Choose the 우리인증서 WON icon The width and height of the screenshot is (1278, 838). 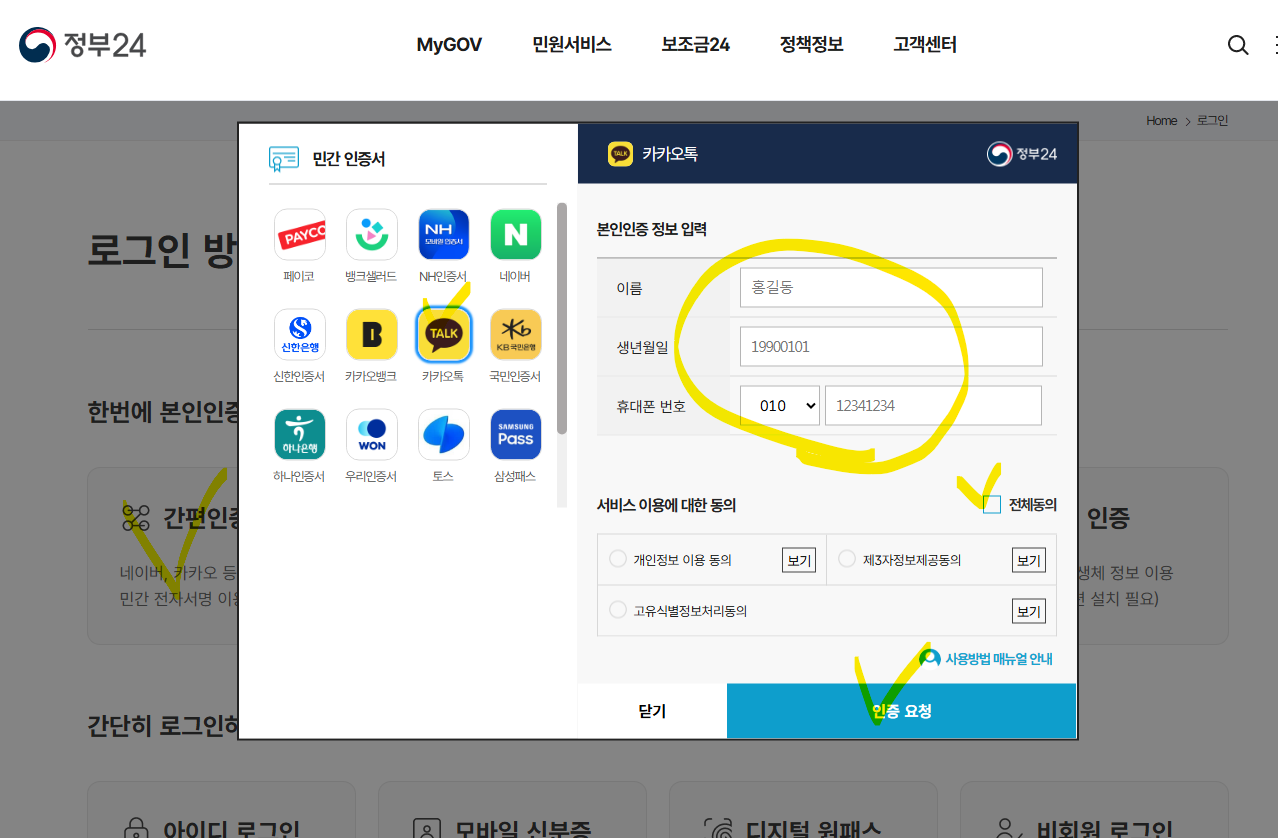pos(371,434)
